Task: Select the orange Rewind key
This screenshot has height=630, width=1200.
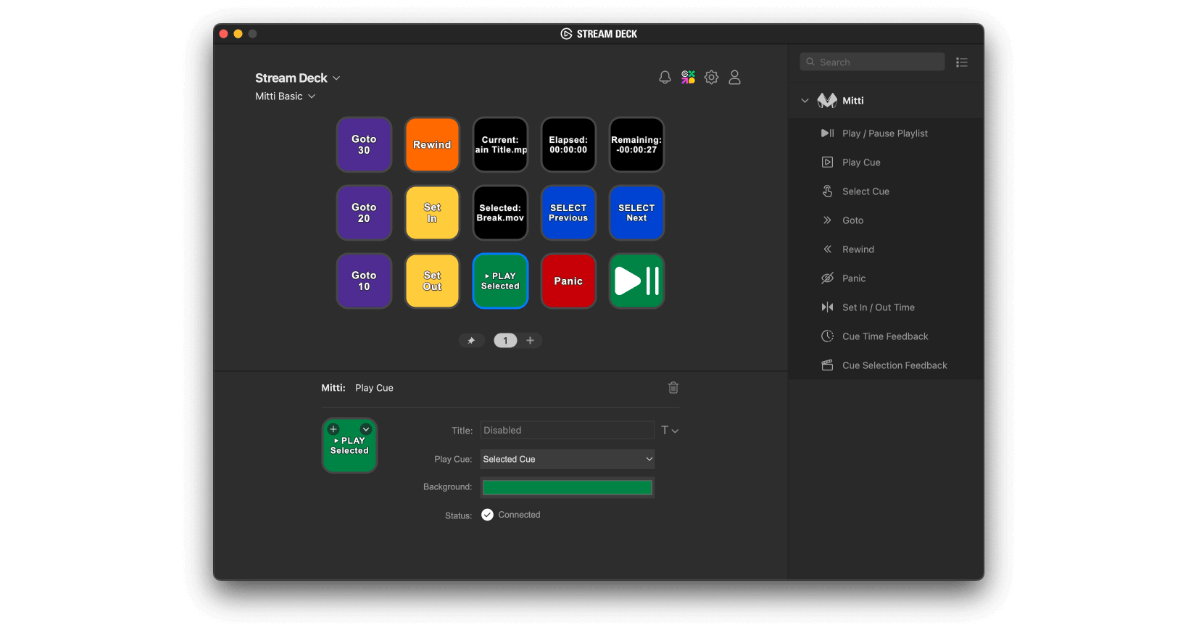Action: click(432, 145)
